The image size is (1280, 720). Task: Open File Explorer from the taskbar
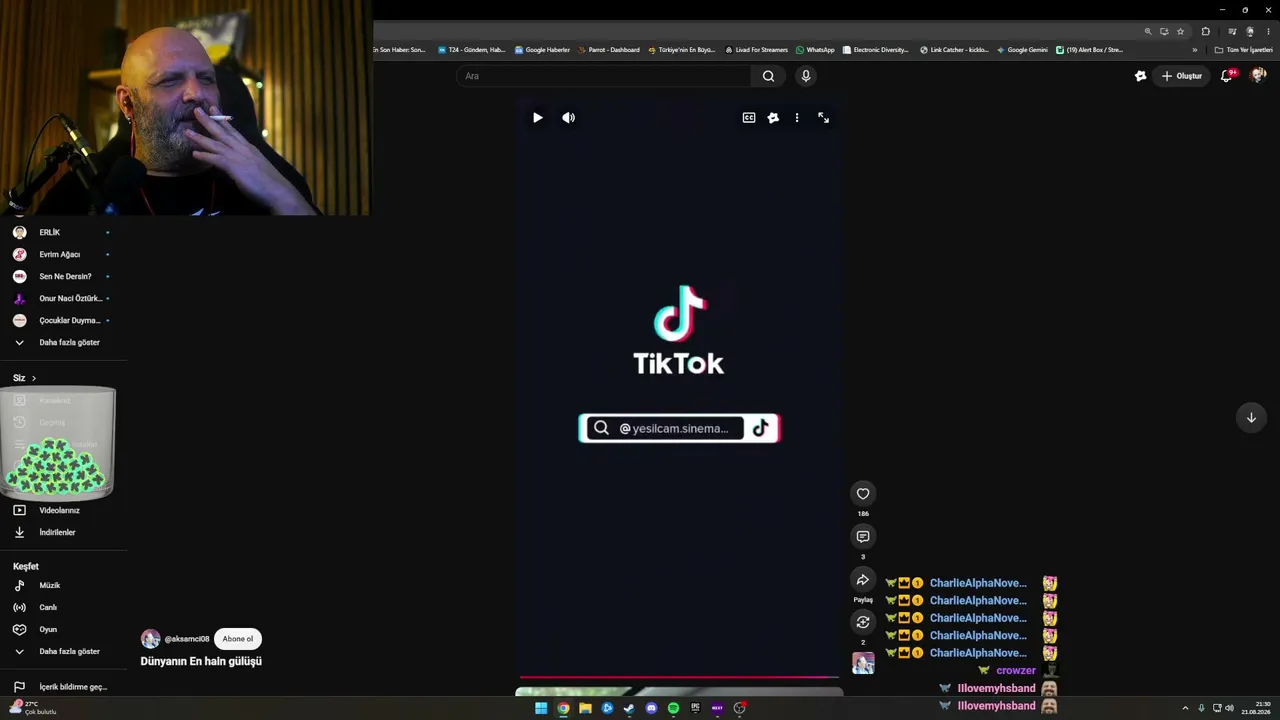[585, 708]
